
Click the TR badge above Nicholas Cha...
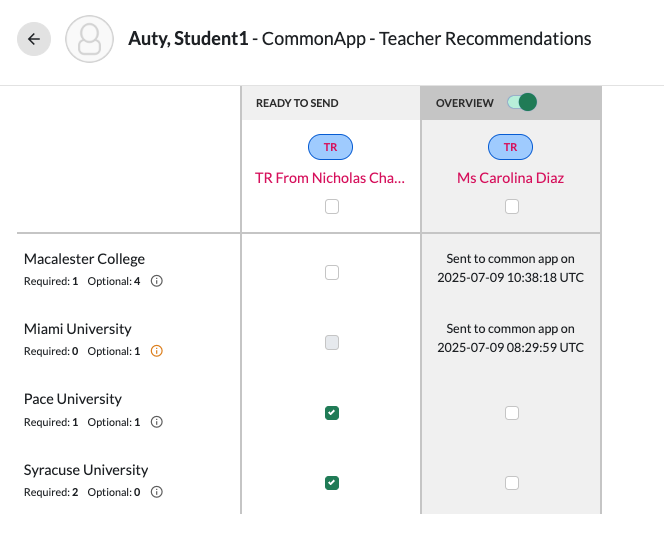click(x=330, y=147)
